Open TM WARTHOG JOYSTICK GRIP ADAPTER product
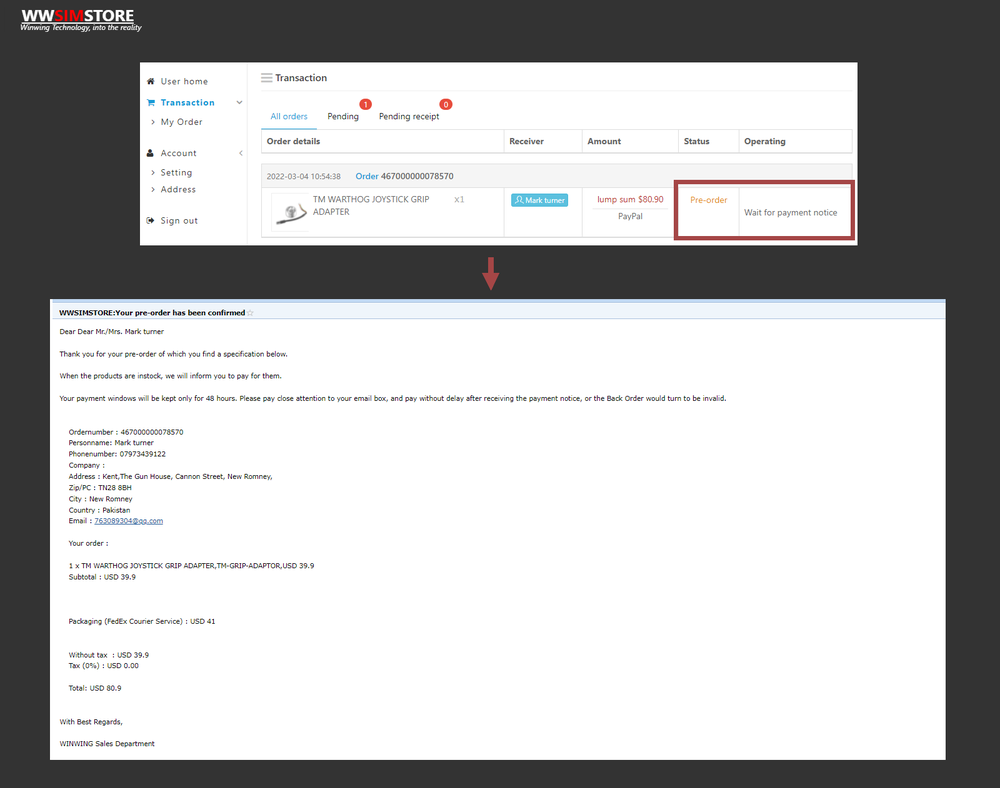 pyautogui.click(x=371, y=205)
